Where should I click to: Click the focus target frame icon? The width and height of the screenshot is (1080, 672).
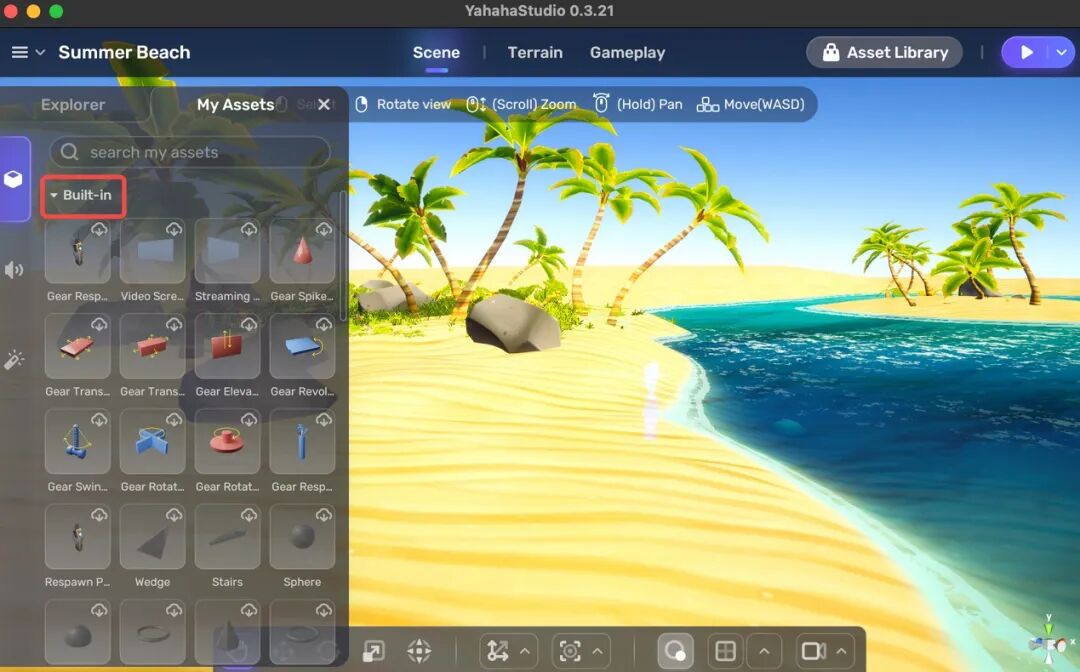coord(570,651)
